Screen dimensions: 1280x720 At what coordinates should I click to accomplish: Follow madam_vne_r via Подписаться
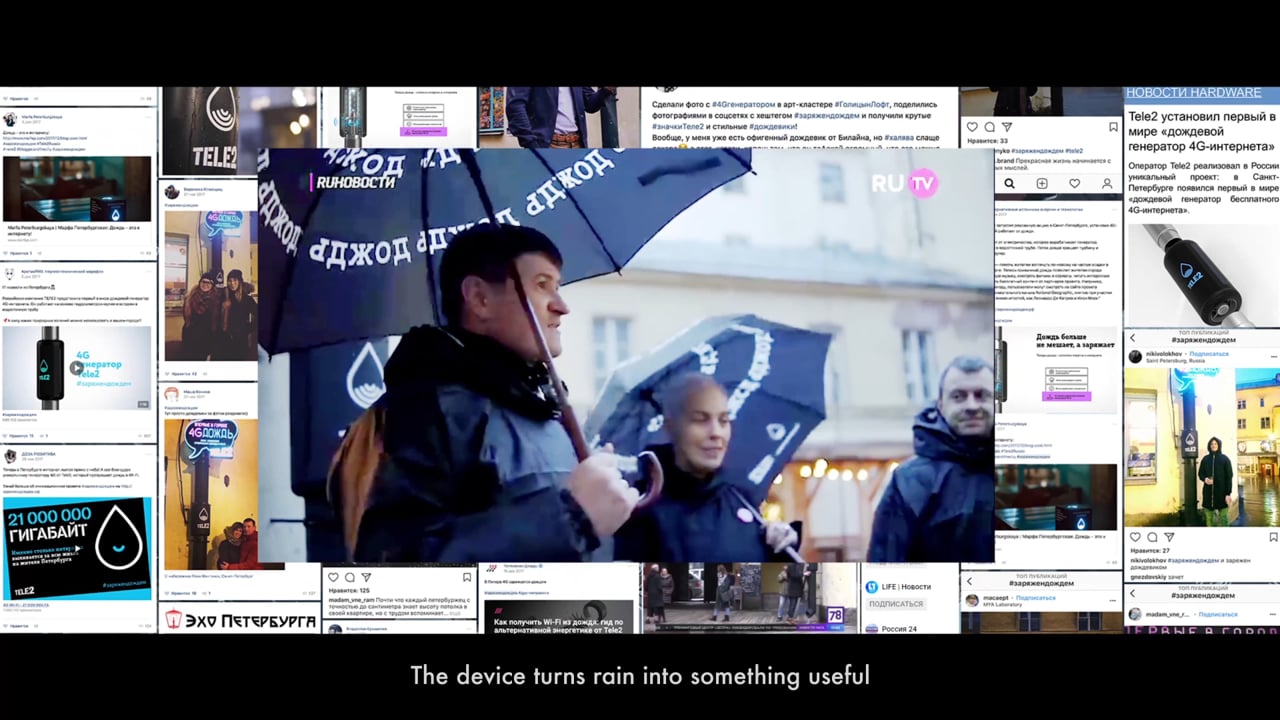point(1218,614)
